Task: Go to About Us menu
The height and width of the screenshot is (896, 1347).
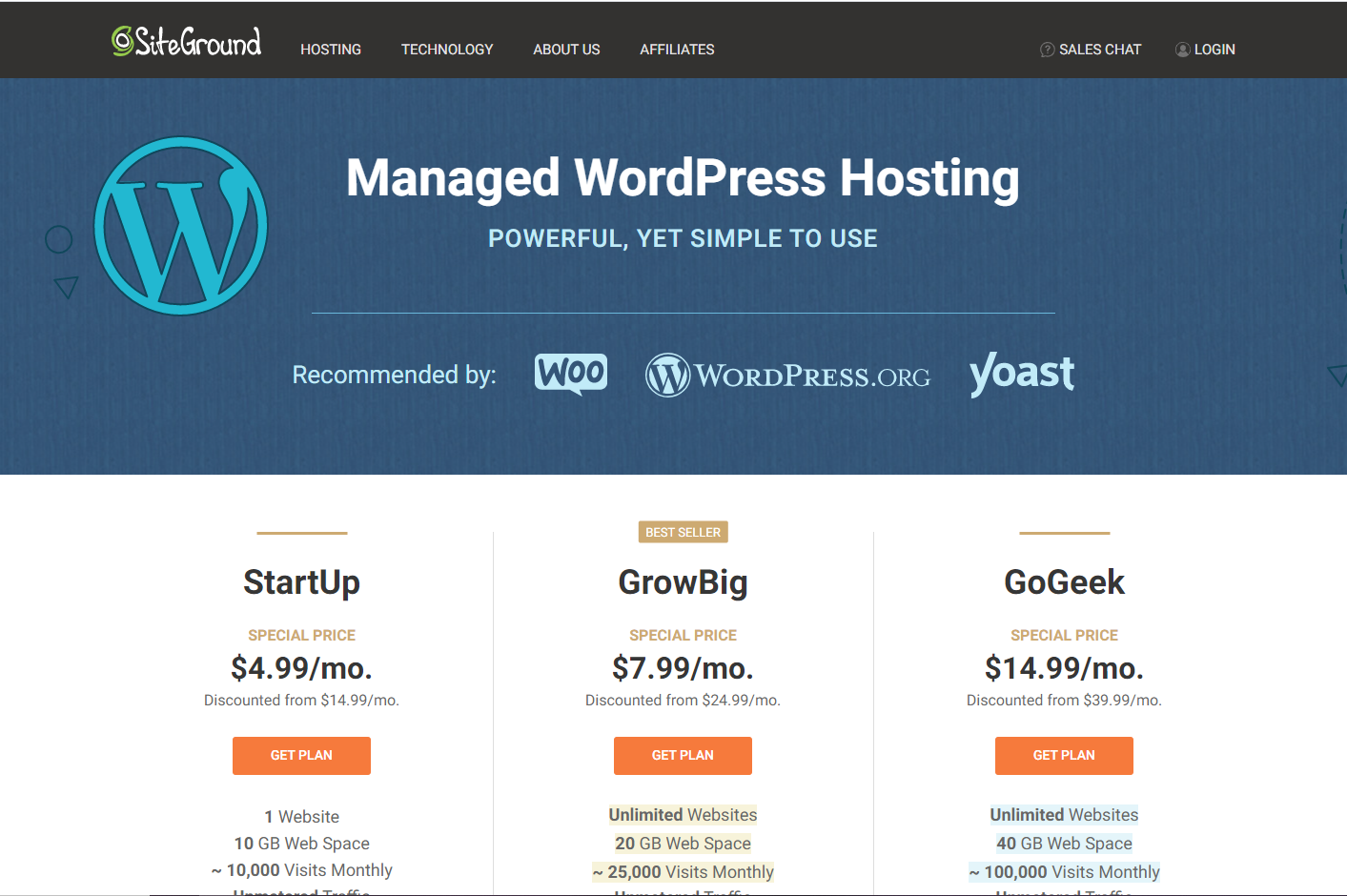Action: [x=566, y=50]
